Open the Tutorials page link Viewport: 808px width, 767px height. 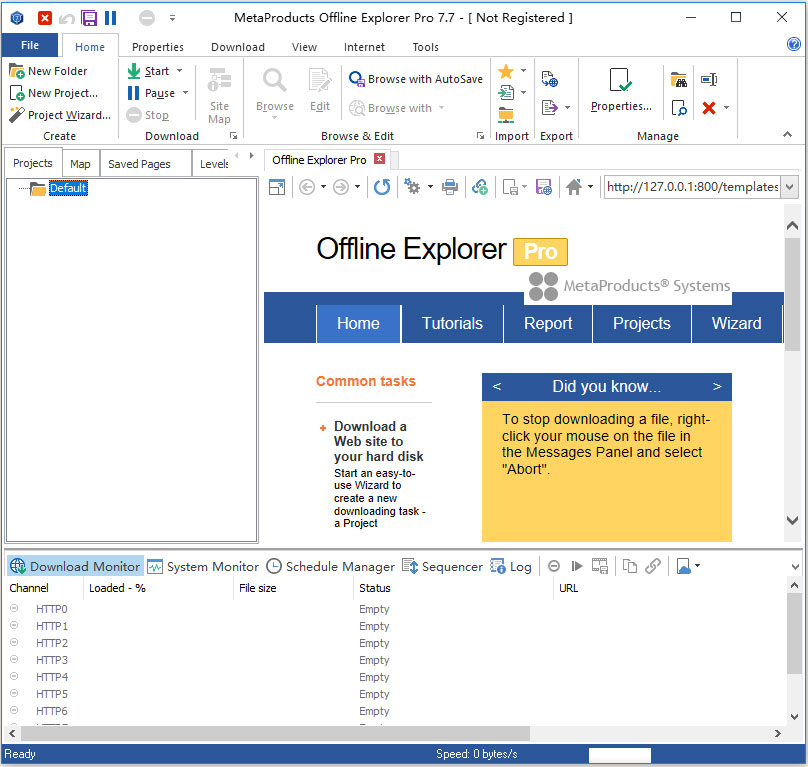coord(452,323)
